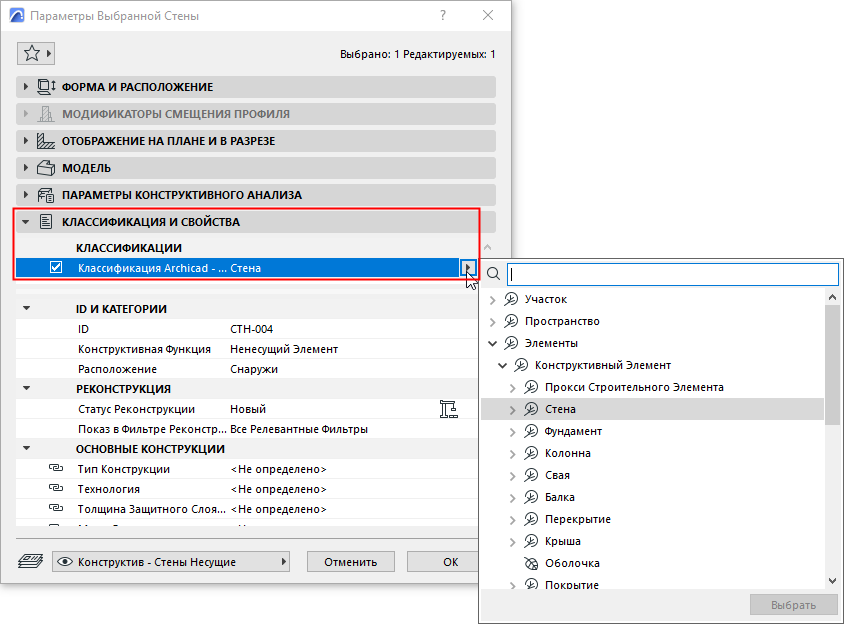Expand ПАРАМЕТРЫ КОНСТРУКТИВНОГО АНАЛИЗА panel
The width and height of the screenshot is (844, 624).
coord(25,195)
